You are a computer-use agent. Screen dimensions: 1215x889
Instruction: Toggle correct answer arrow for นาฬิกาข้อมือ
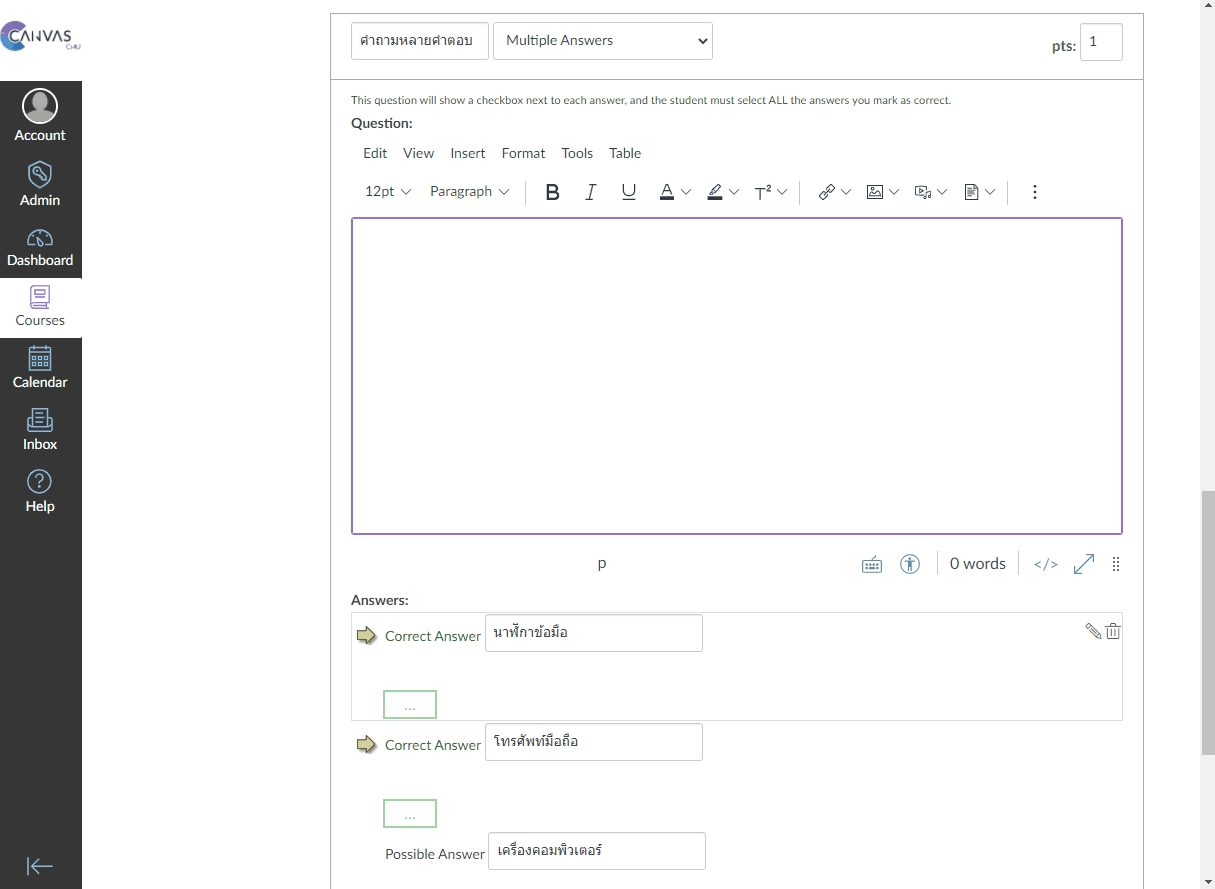[x=366, y=635]
